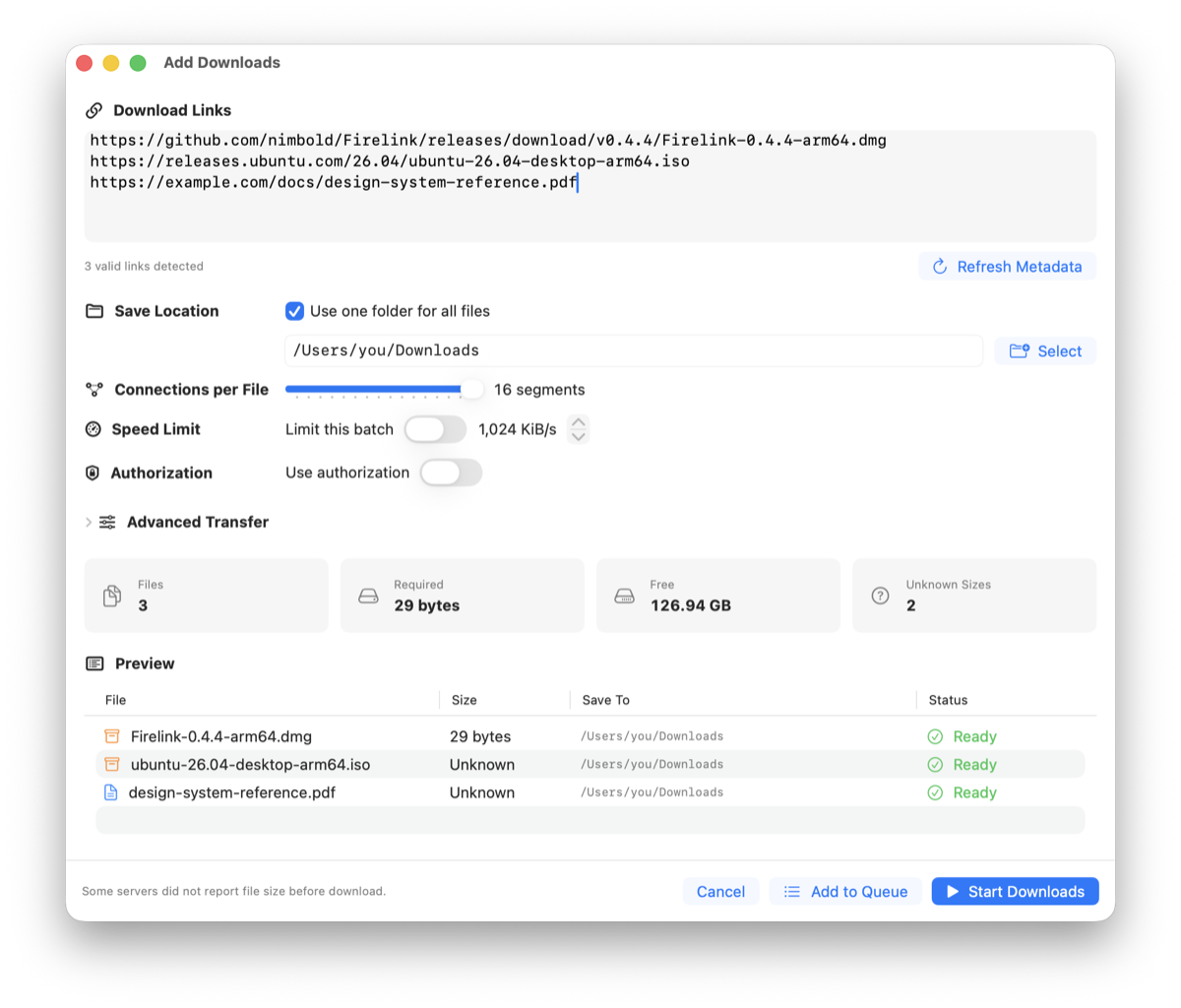Click the Ready checkmark for ubuntu row
Image resolution: width=1181 pixels, height=1008 pixels.
(935, 765)
